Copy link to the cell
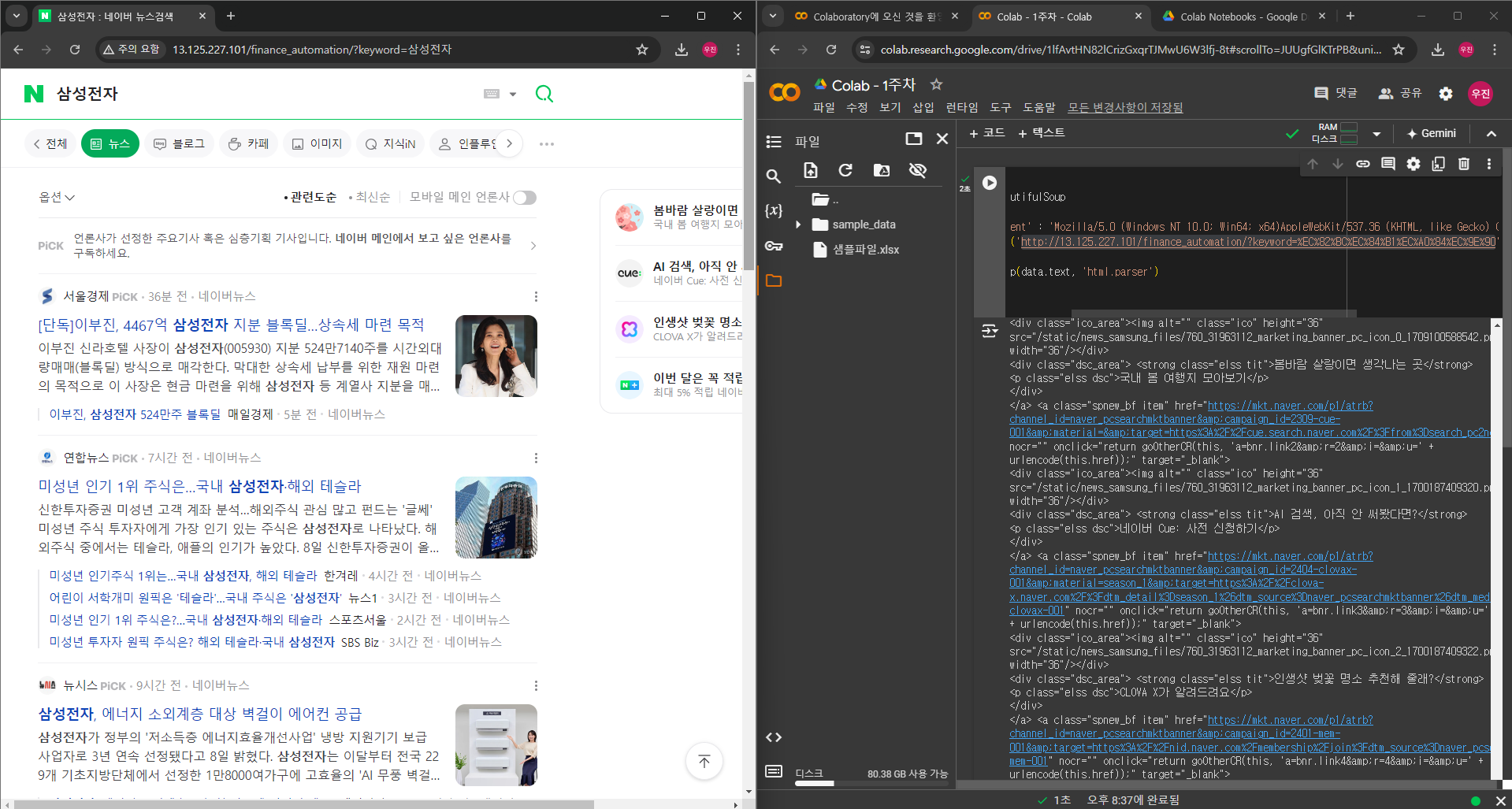 pyautogui.click(x=1363, y=164)
